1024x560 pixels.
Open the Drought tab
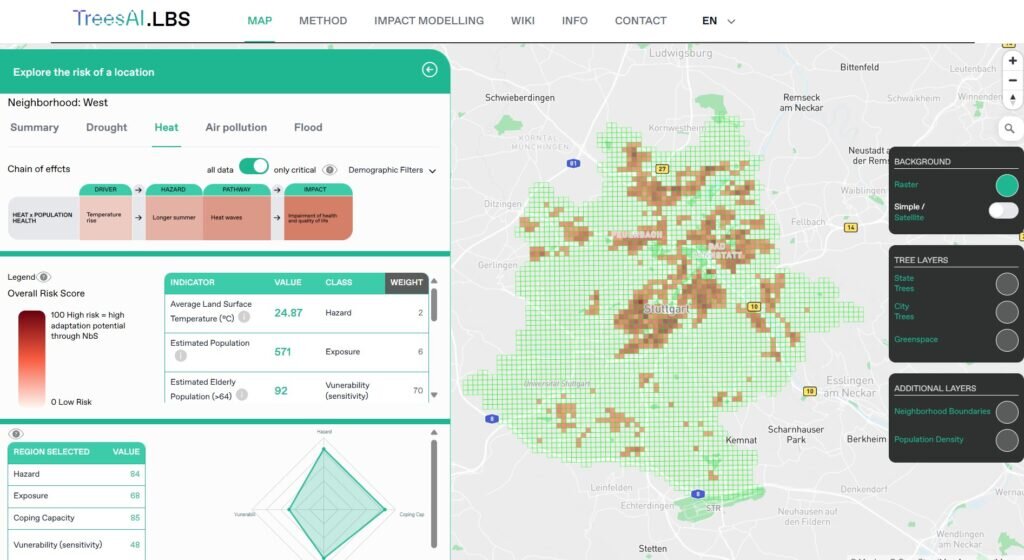[106, 128]
